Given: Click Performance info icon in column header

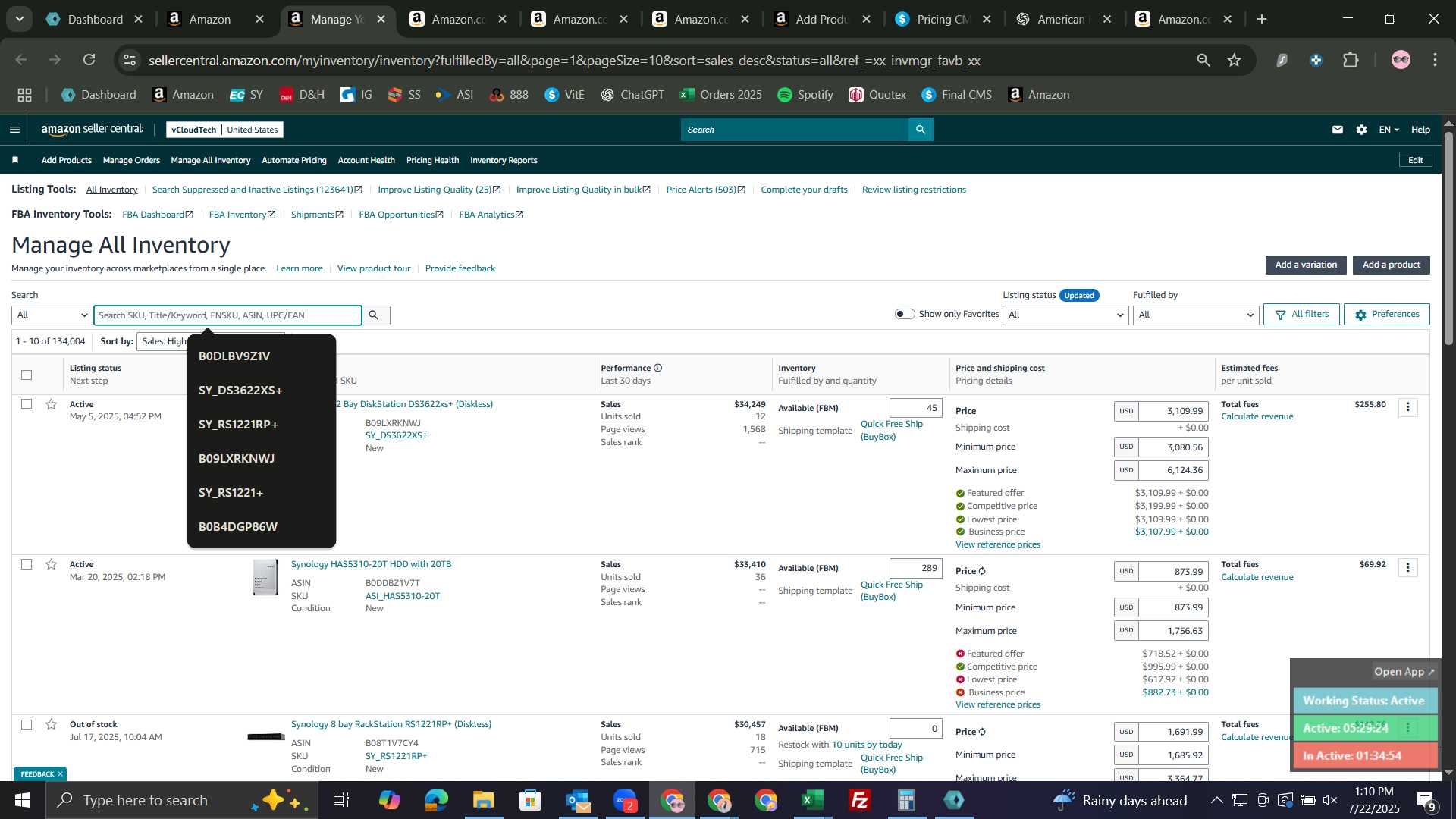Looking at the screenshot, I should 657,368.
